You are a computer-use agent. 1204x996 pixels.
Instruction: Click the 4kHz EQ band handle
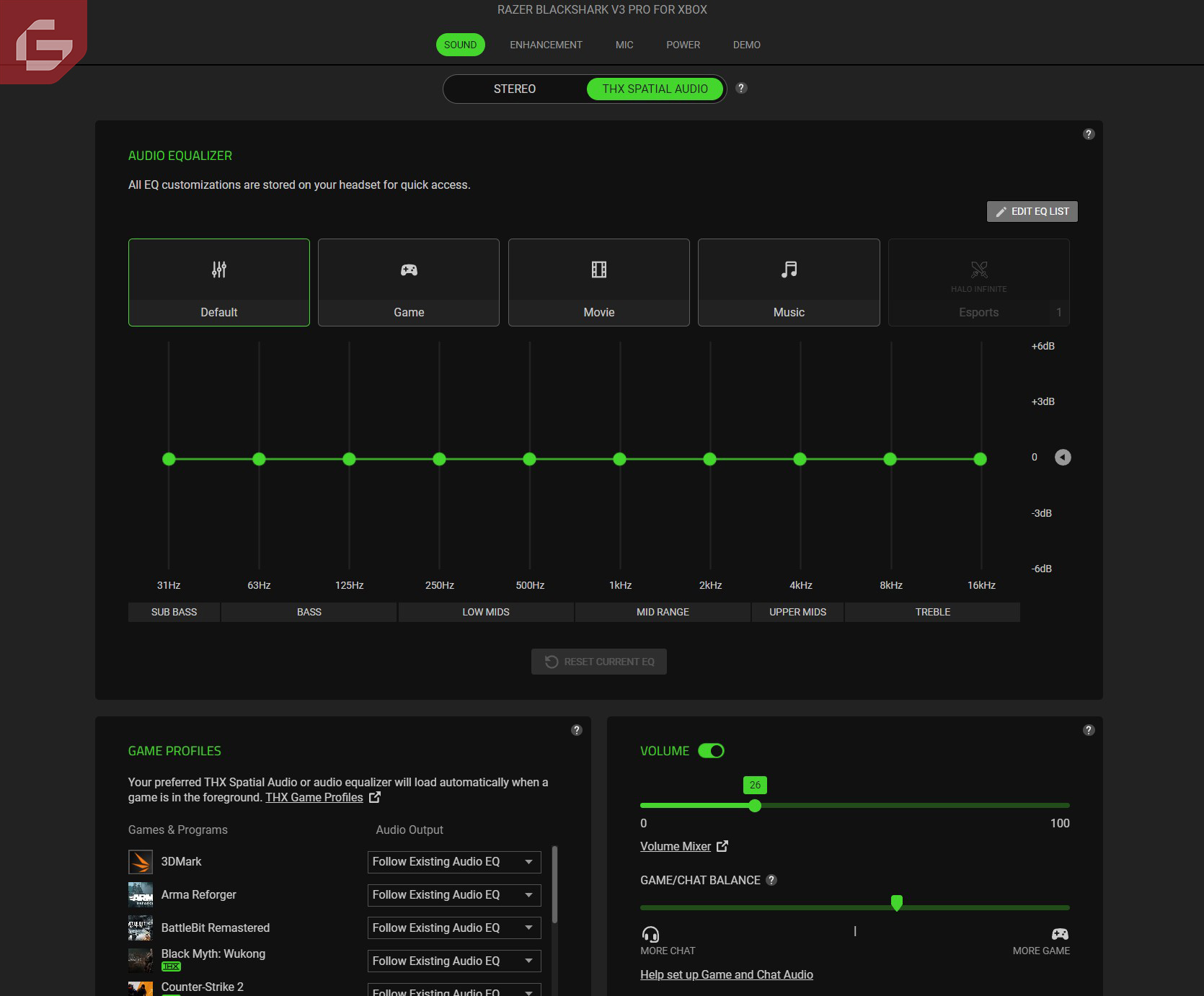(x=800, y=459)
